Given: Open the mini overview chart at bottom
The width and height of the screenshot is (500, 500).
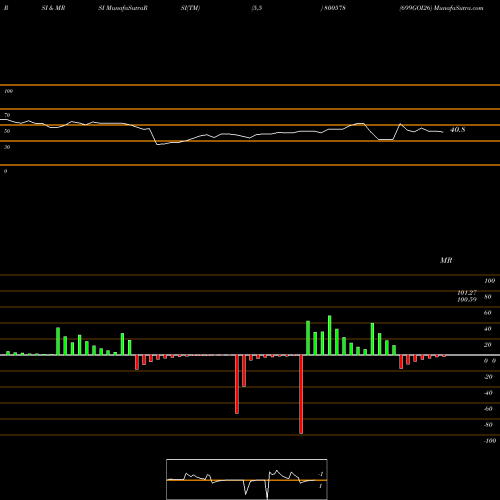Looking at the screenshot, I should tap(247, 479).
